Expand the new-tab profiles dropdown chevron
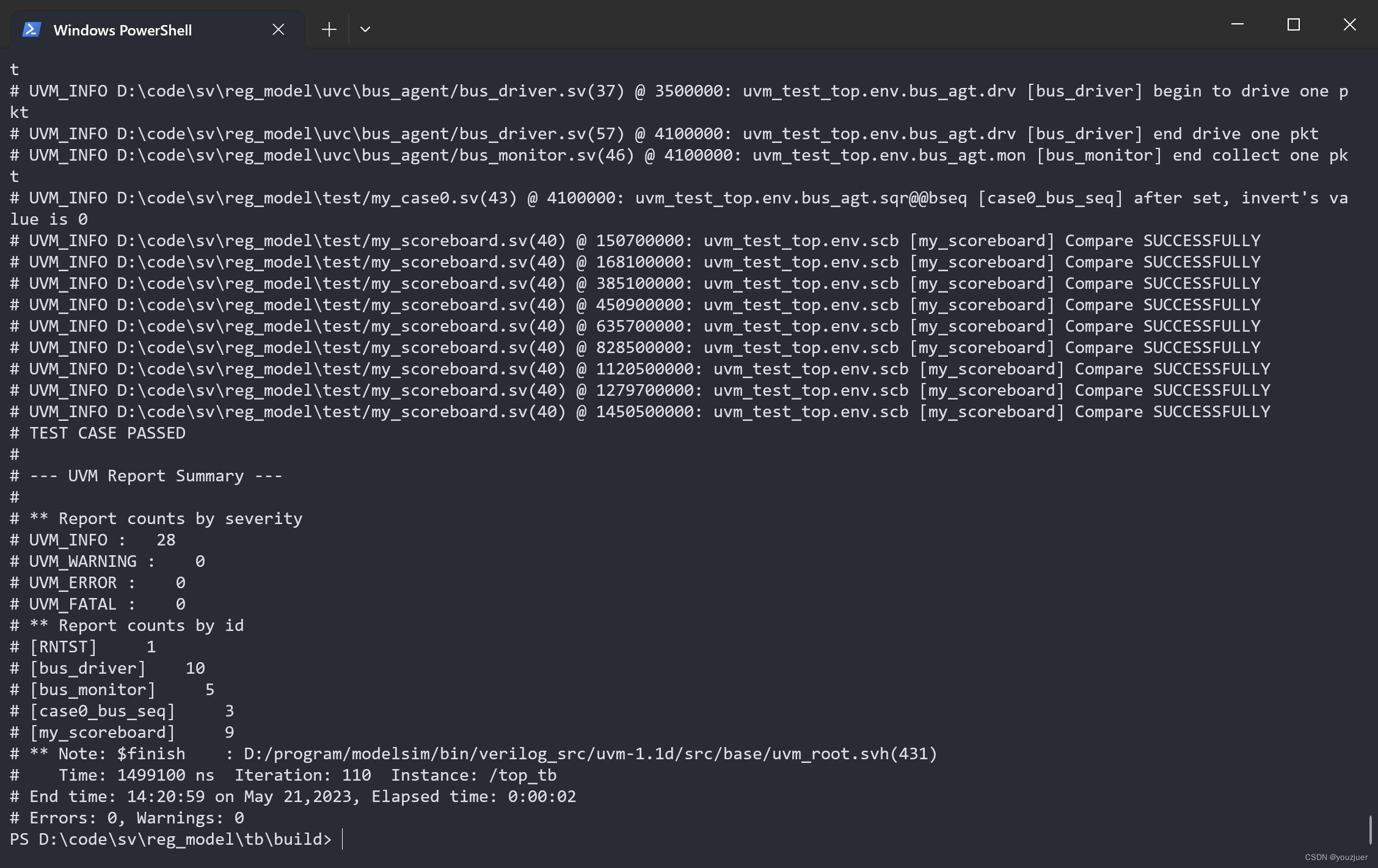Viewport: 1378px width, 868px height. pos(365,29)
